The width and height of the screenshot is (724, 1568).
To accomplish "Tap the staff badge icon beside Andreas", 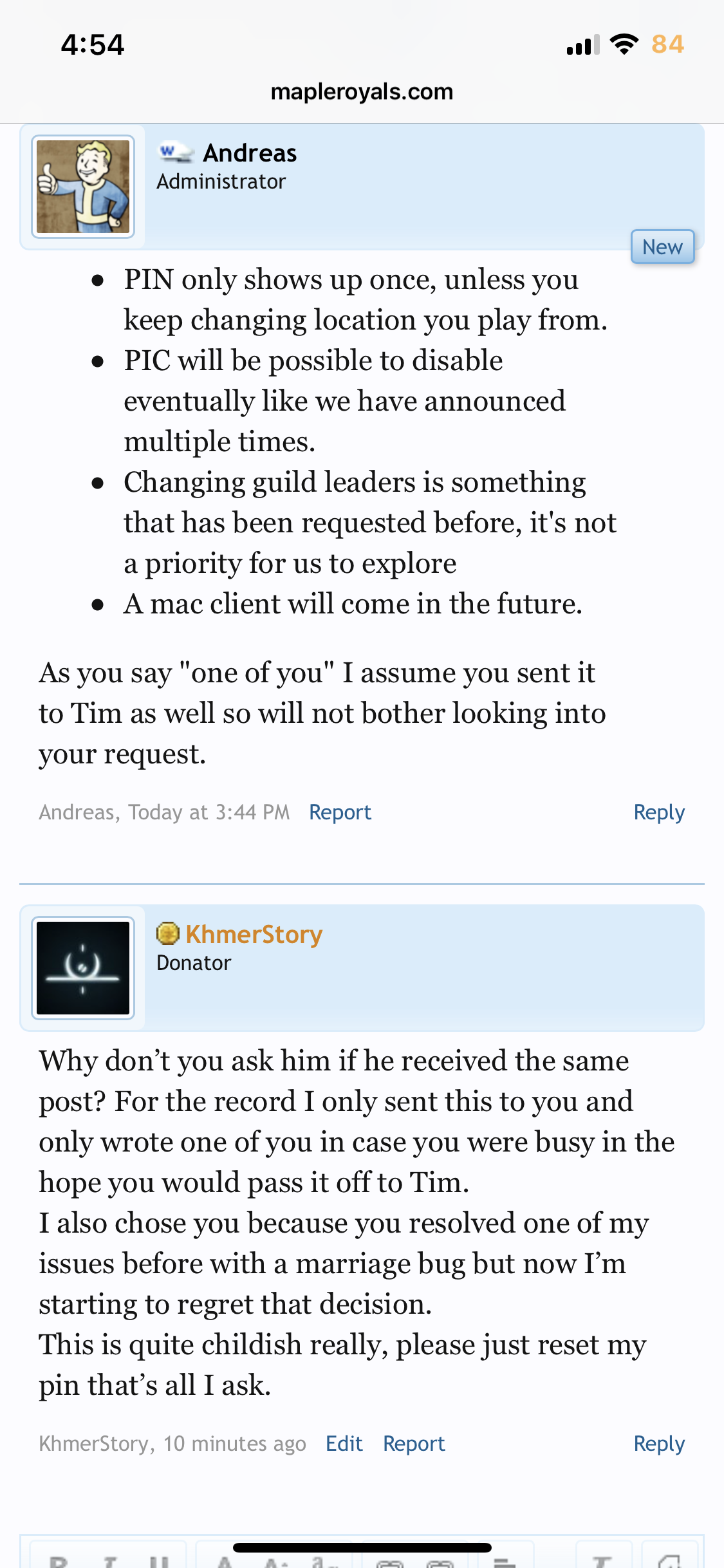I will (x=176, y=153).
